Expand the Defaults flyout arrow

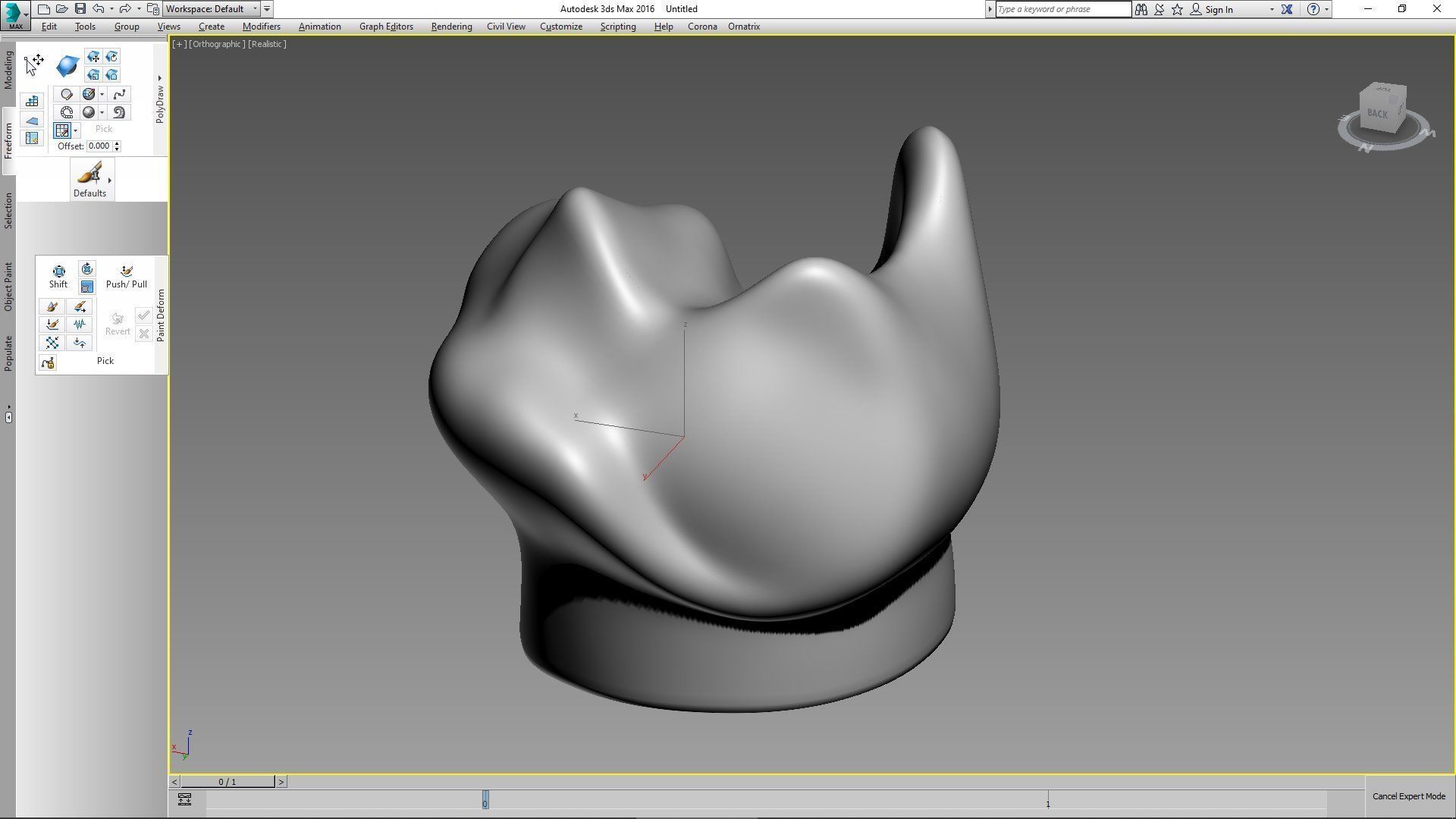coord(110,180)
